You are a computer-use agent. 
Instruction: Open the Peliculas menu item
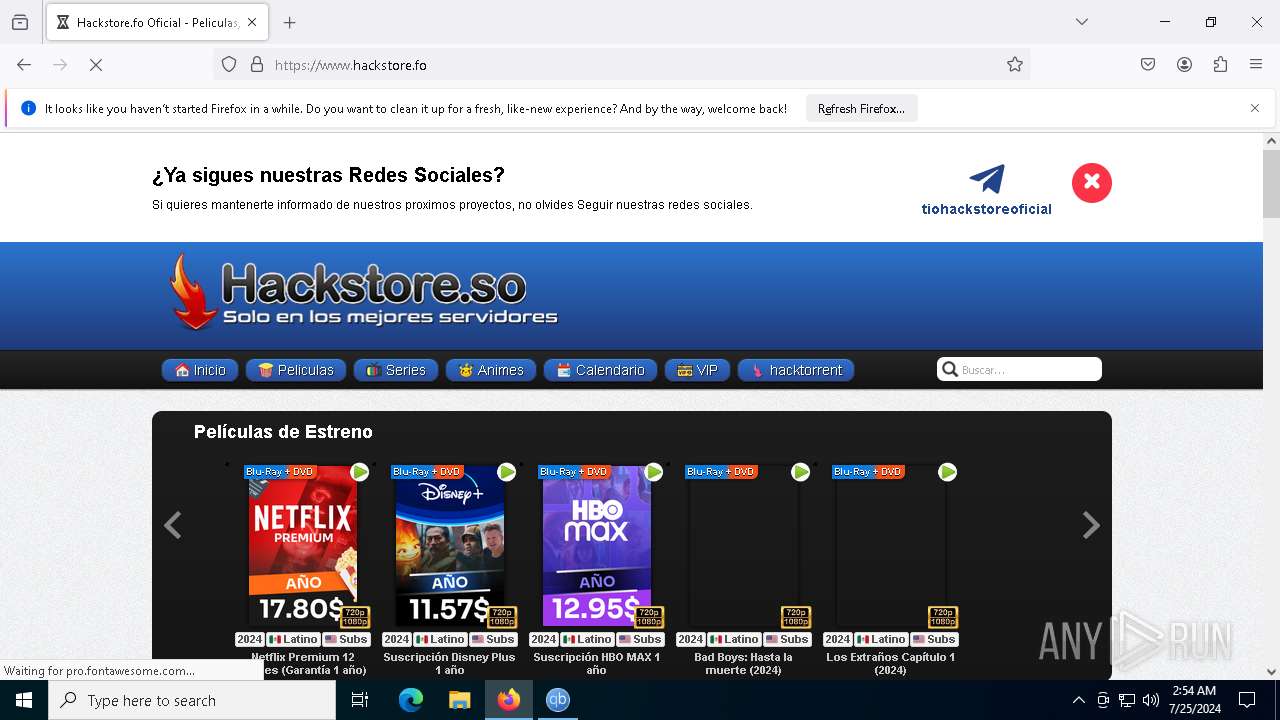[296, 370]
